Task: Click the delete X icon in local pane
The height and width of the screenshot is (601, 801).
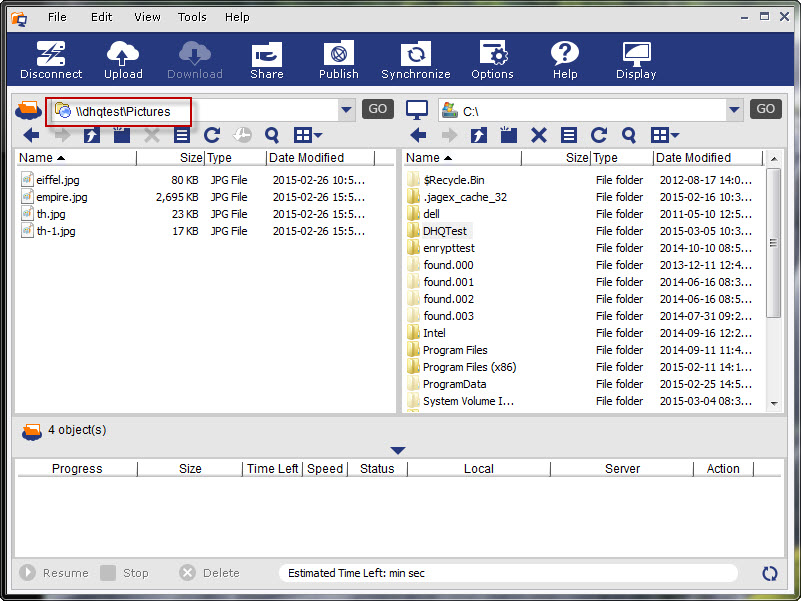Action: (538, 135)
